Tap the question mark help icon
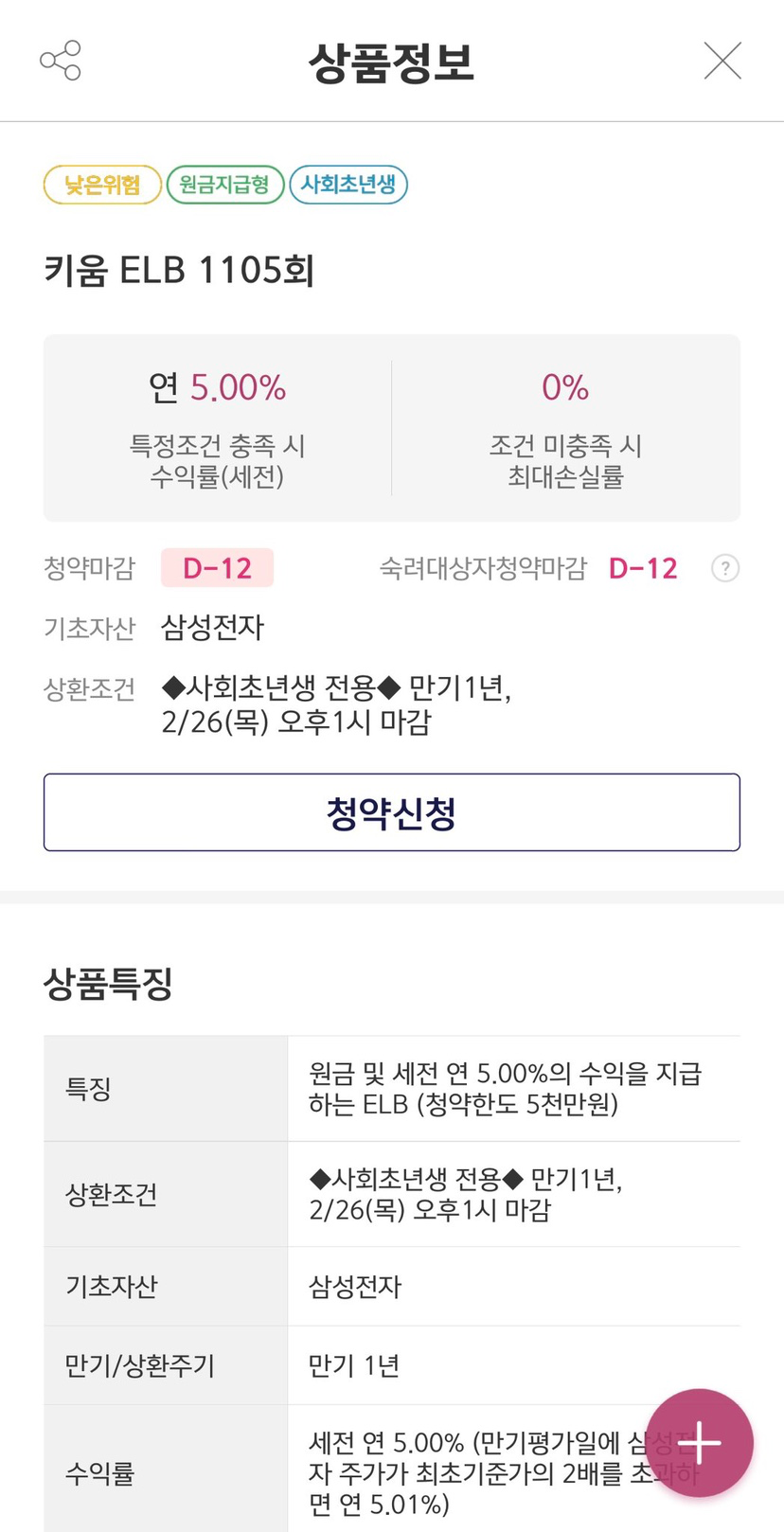The width and height of the screenshot is (784, 1532). 725,568
